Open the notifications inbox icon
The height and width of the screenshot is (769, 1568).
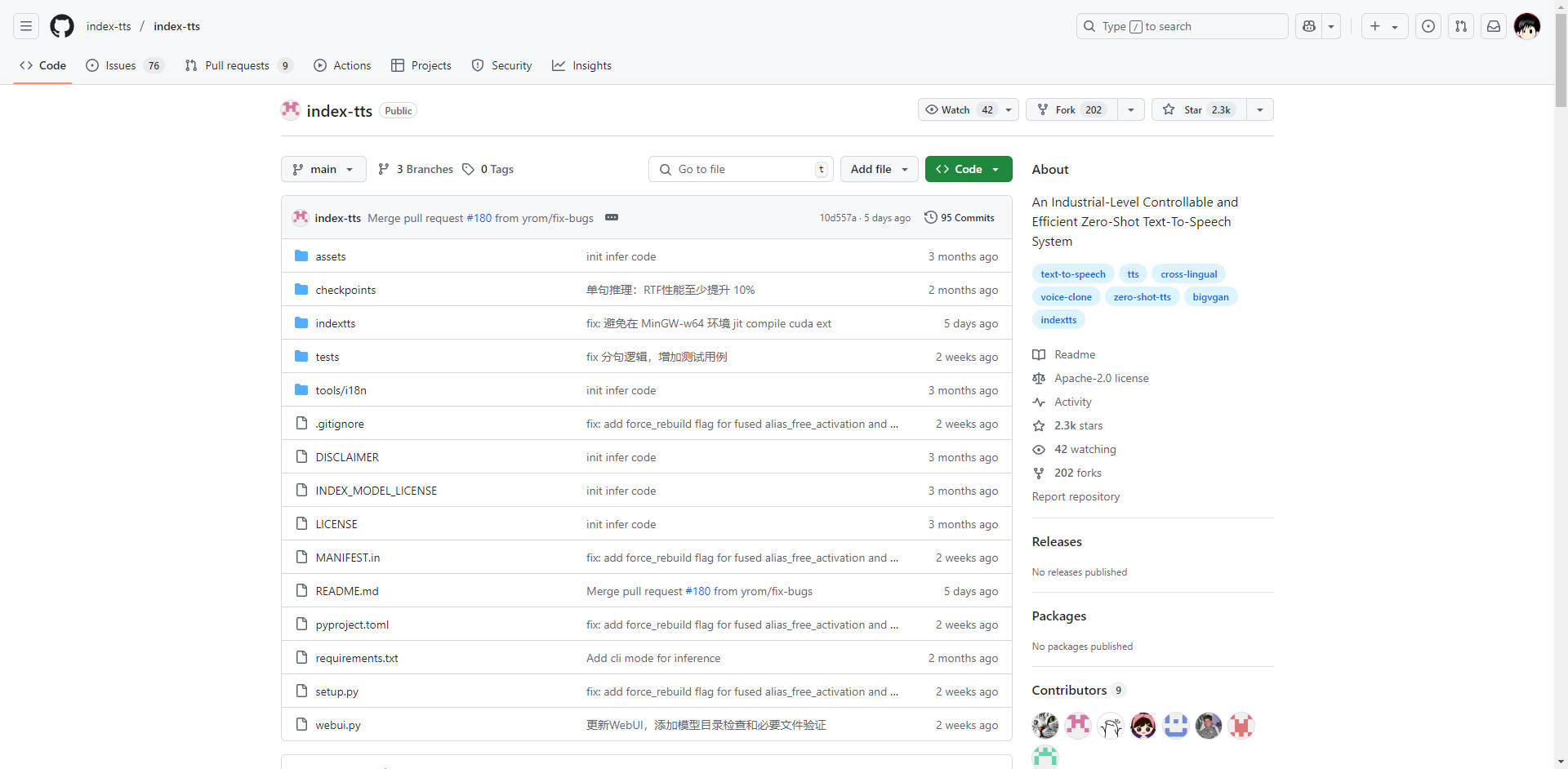click(1494, 26)
